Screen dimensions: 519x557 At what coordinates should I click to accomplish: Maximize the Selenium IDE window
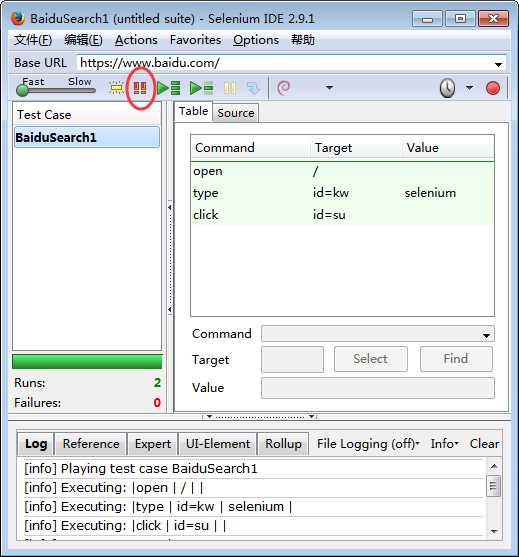coord(460,18)
